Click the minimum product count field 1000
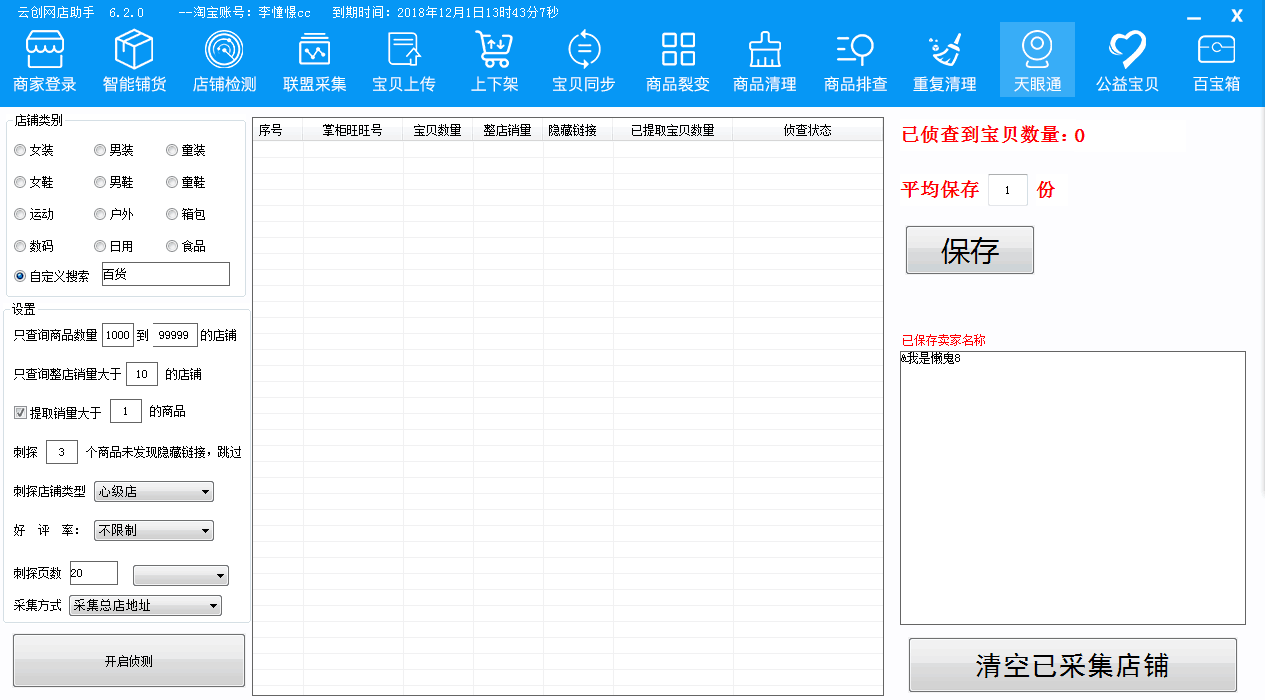This screenshot has height=700, width=1265. [x=117, y=335]
